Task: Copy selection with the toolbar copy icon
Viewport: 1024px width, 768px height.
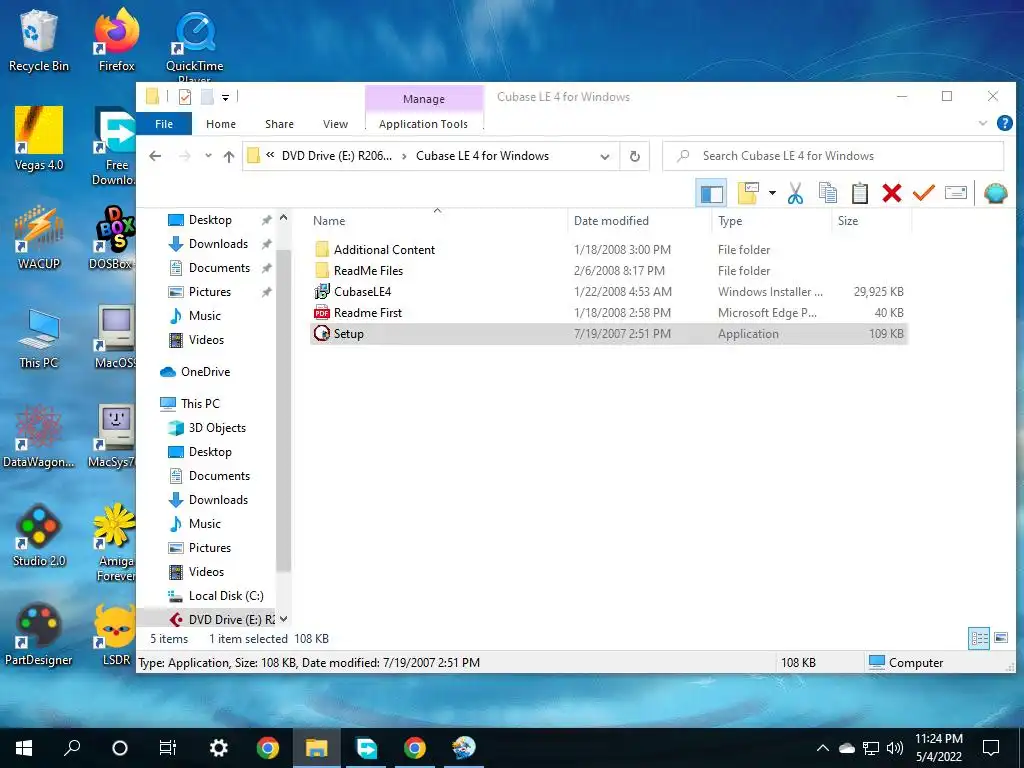Action: 827,193
